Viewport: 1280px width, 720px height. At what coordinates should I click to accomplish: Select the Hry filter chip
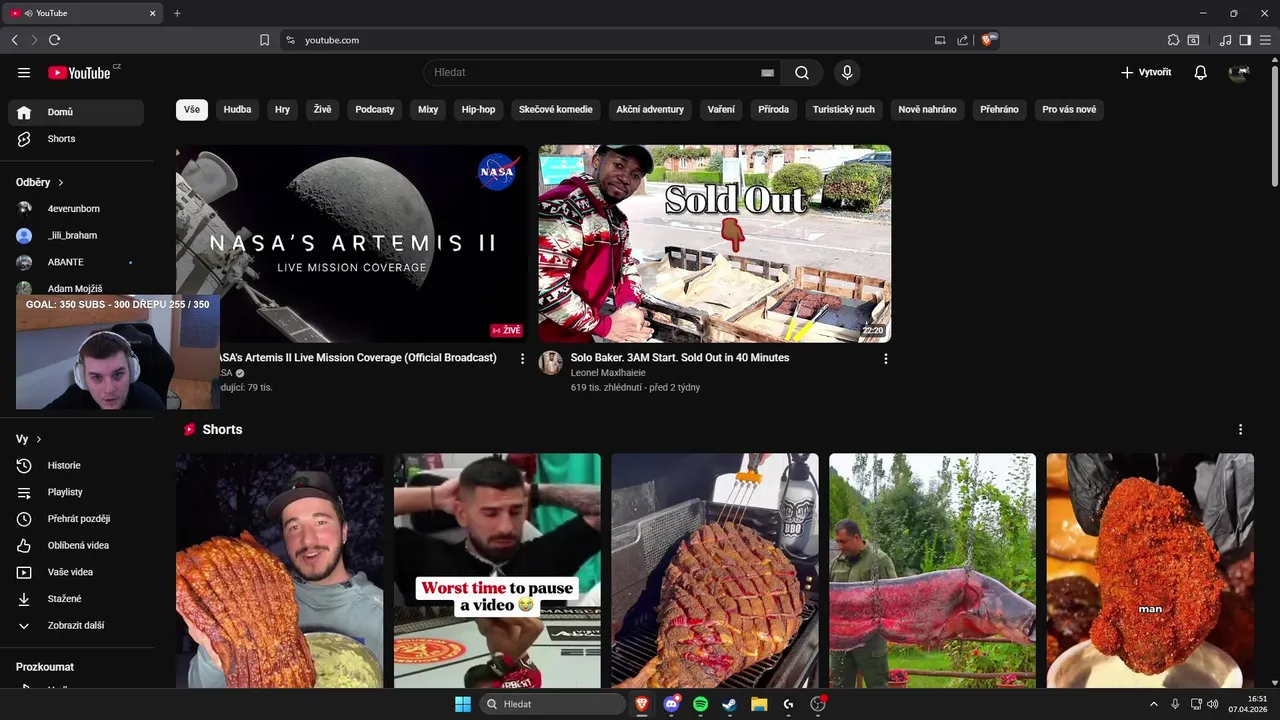(283, 110)
